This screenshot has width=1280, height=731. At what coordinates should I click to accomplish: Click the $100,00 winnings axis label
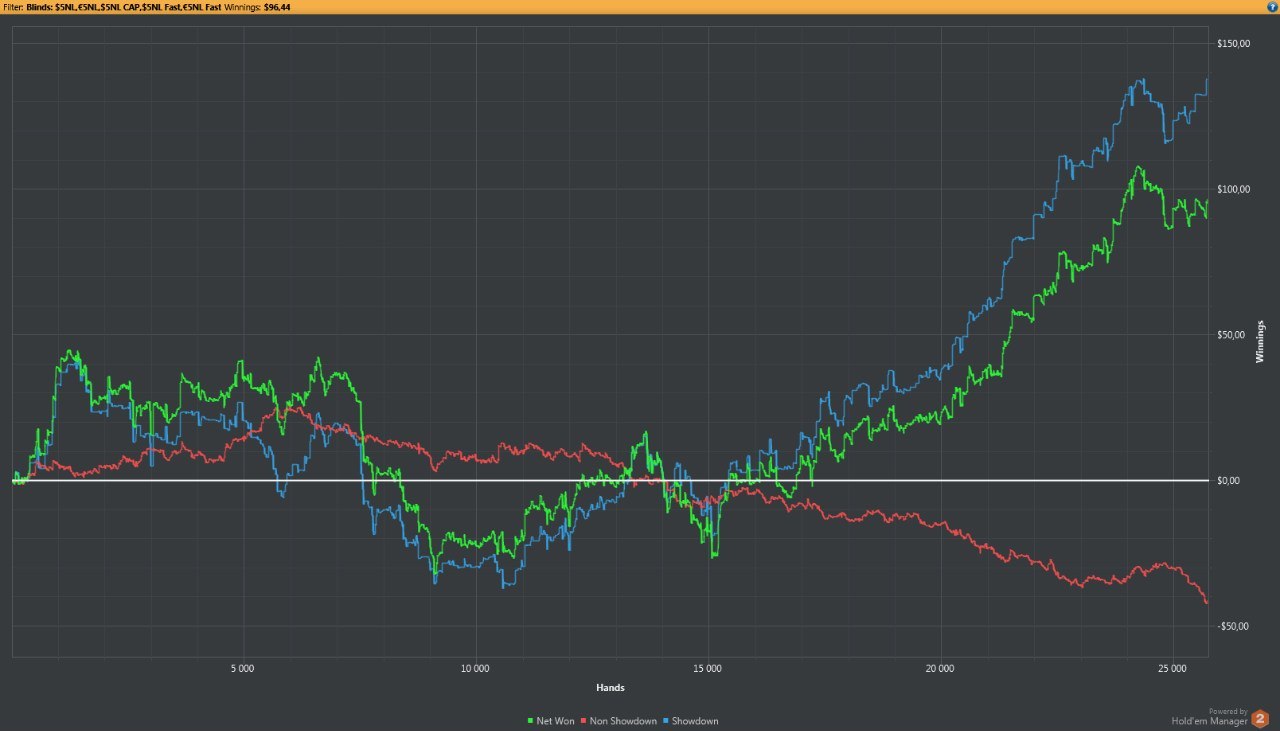click(1233, 189)
